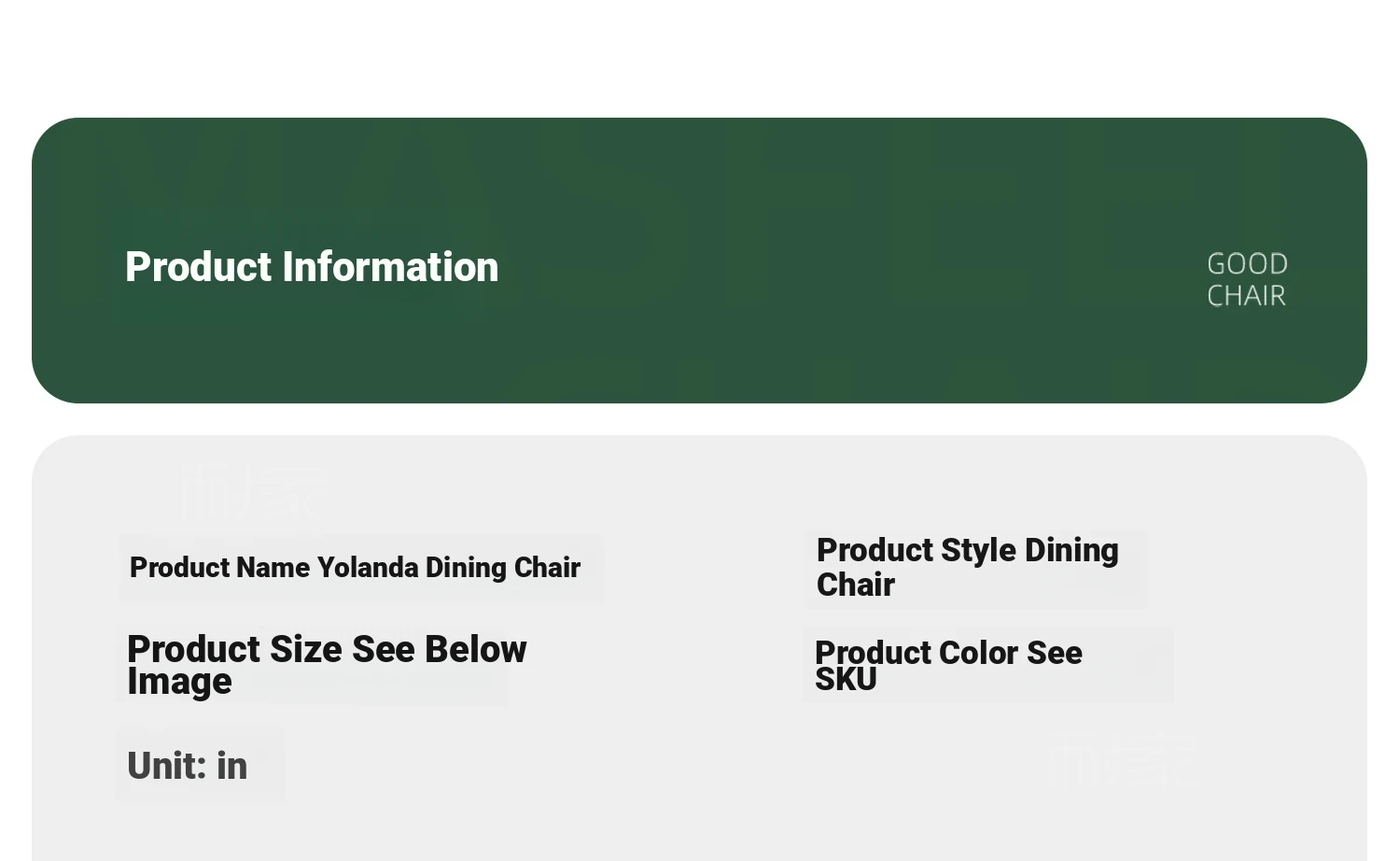Click the word GOOD in the banner
1400x861 pixels.
1247,263
